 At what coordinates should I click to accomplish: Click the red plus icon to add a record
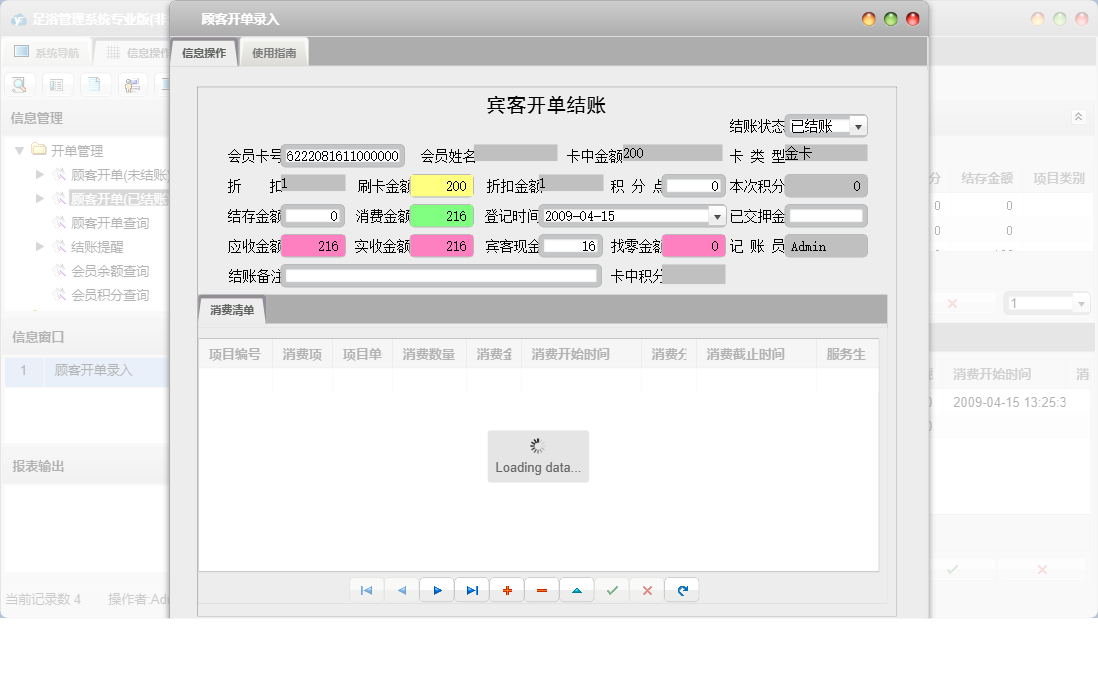pos(507,590)
